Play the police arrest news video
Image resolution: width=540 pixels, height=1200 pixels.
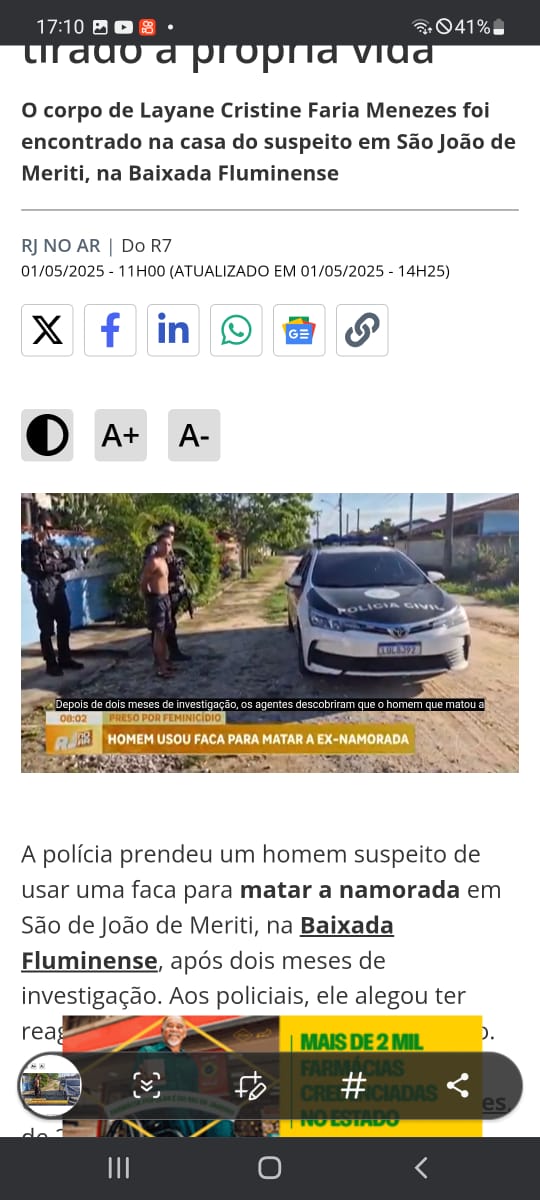point(270,633)
